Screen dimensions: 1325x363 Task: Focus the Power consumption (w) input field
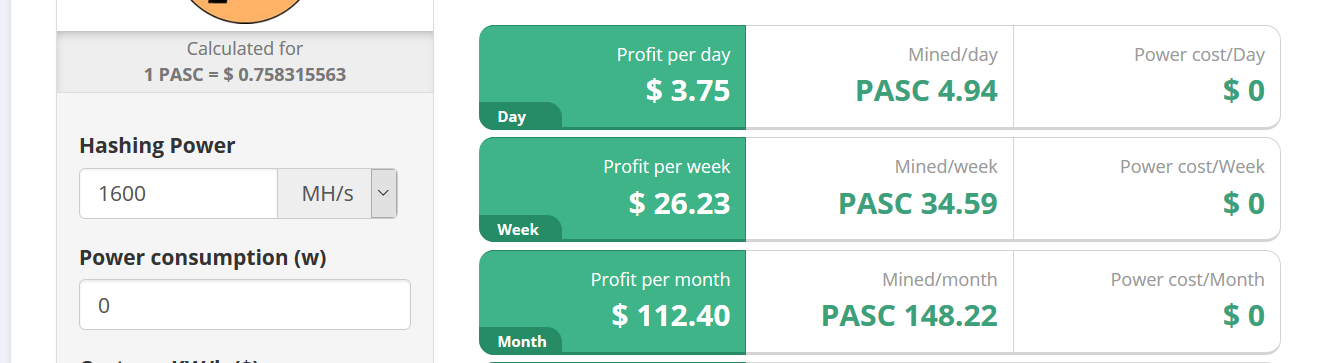(x=245, y=305)
